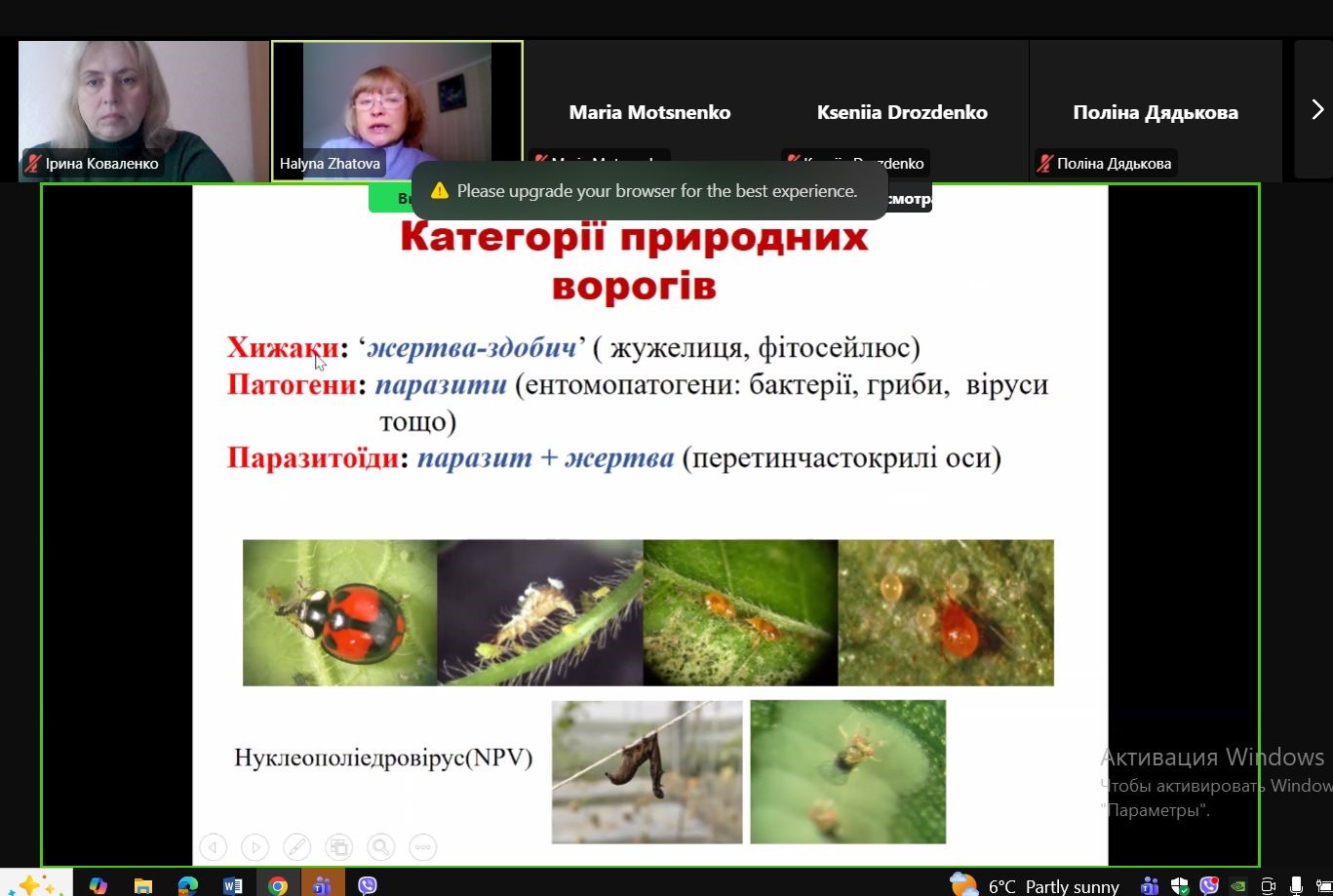The width and height of the screenshot is (1333, 896).
Task: Open the slideshow pen tool
Action: pos(296,847)
